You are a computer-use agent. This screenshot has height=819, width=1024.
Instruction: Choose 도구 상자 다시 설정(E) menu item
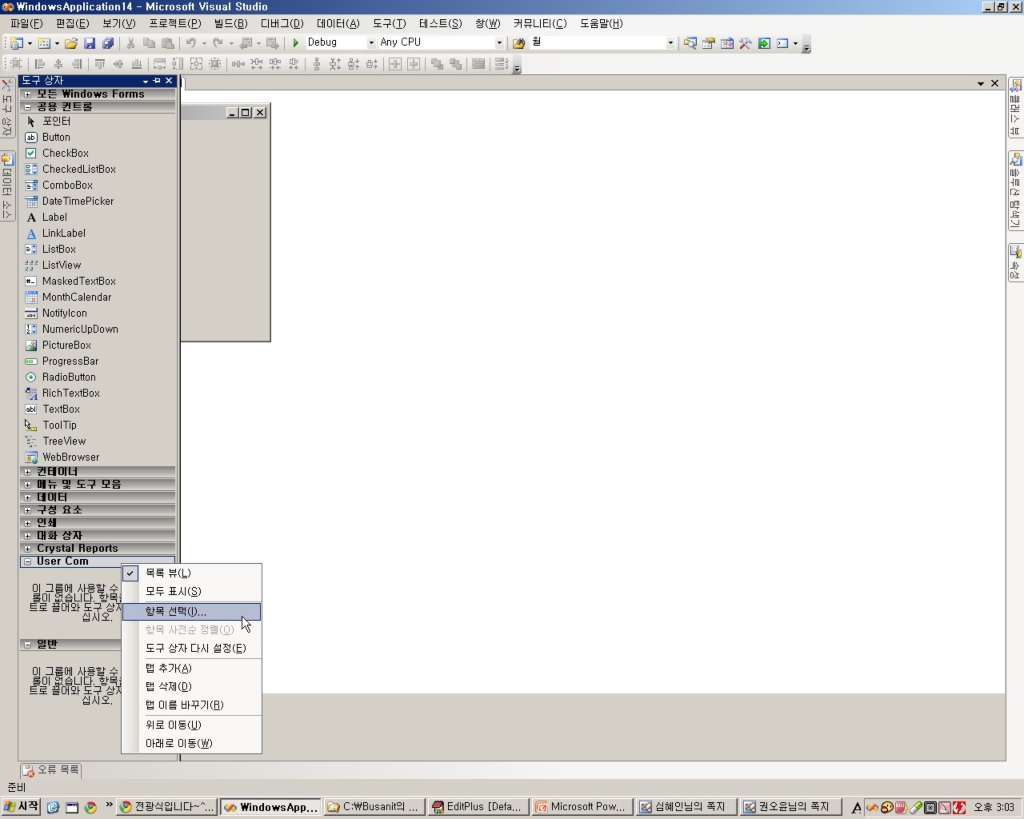pos(192,648)
